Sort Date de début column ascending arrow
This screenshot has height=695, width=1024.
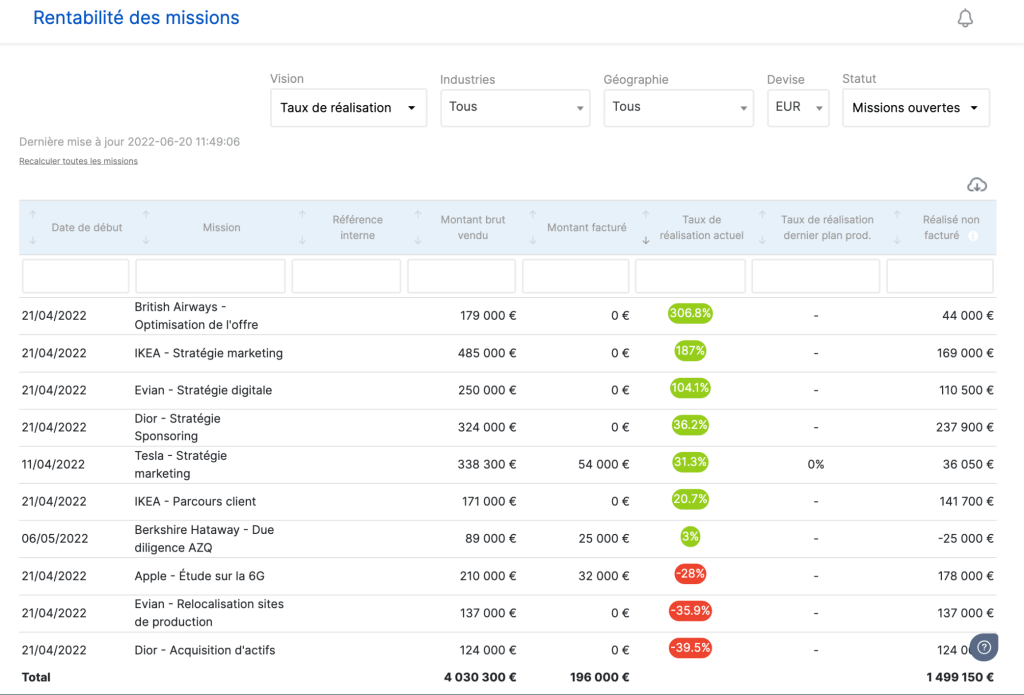pos(33,214)
